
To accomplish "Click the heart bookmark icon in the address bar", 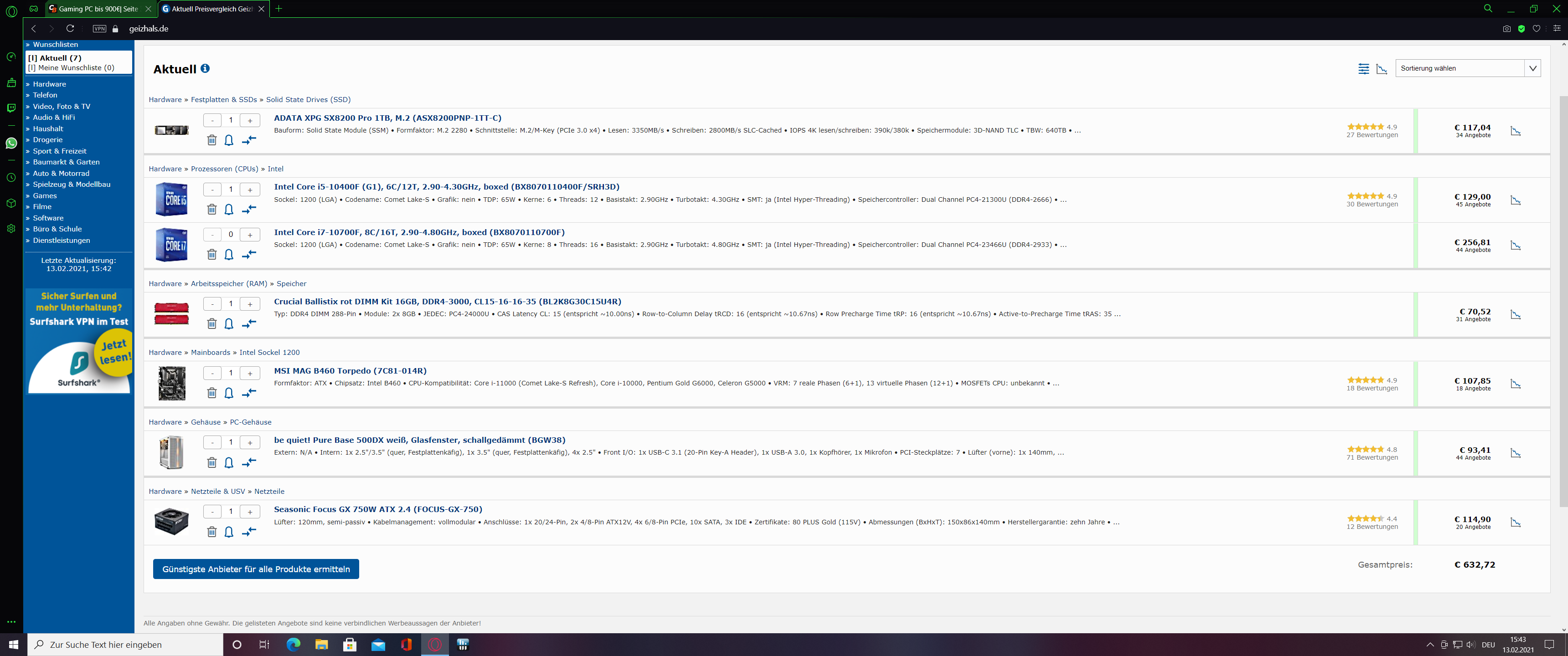I will (1537, 29).
